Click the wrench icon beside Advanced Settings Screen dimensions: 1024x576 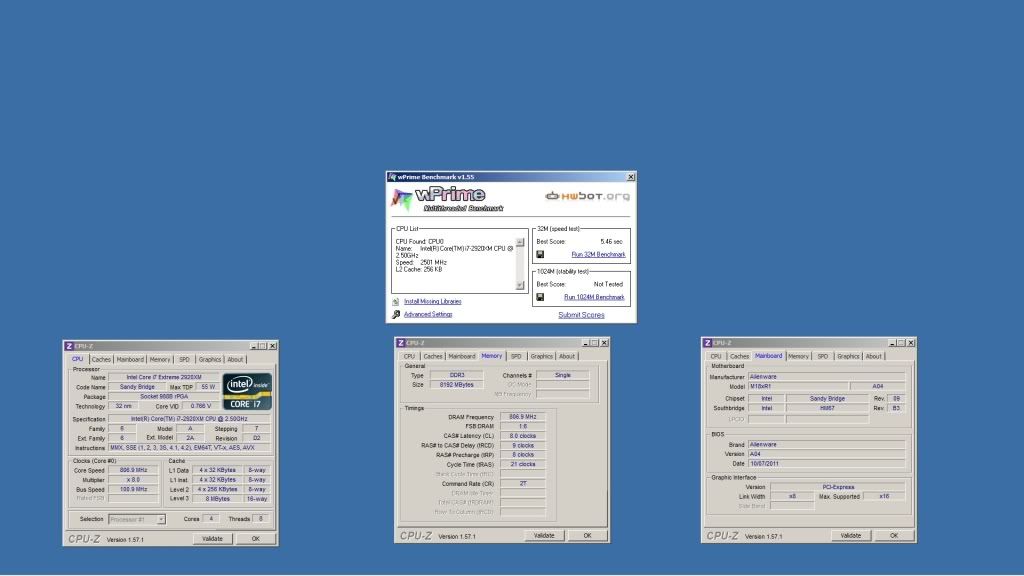396,315
